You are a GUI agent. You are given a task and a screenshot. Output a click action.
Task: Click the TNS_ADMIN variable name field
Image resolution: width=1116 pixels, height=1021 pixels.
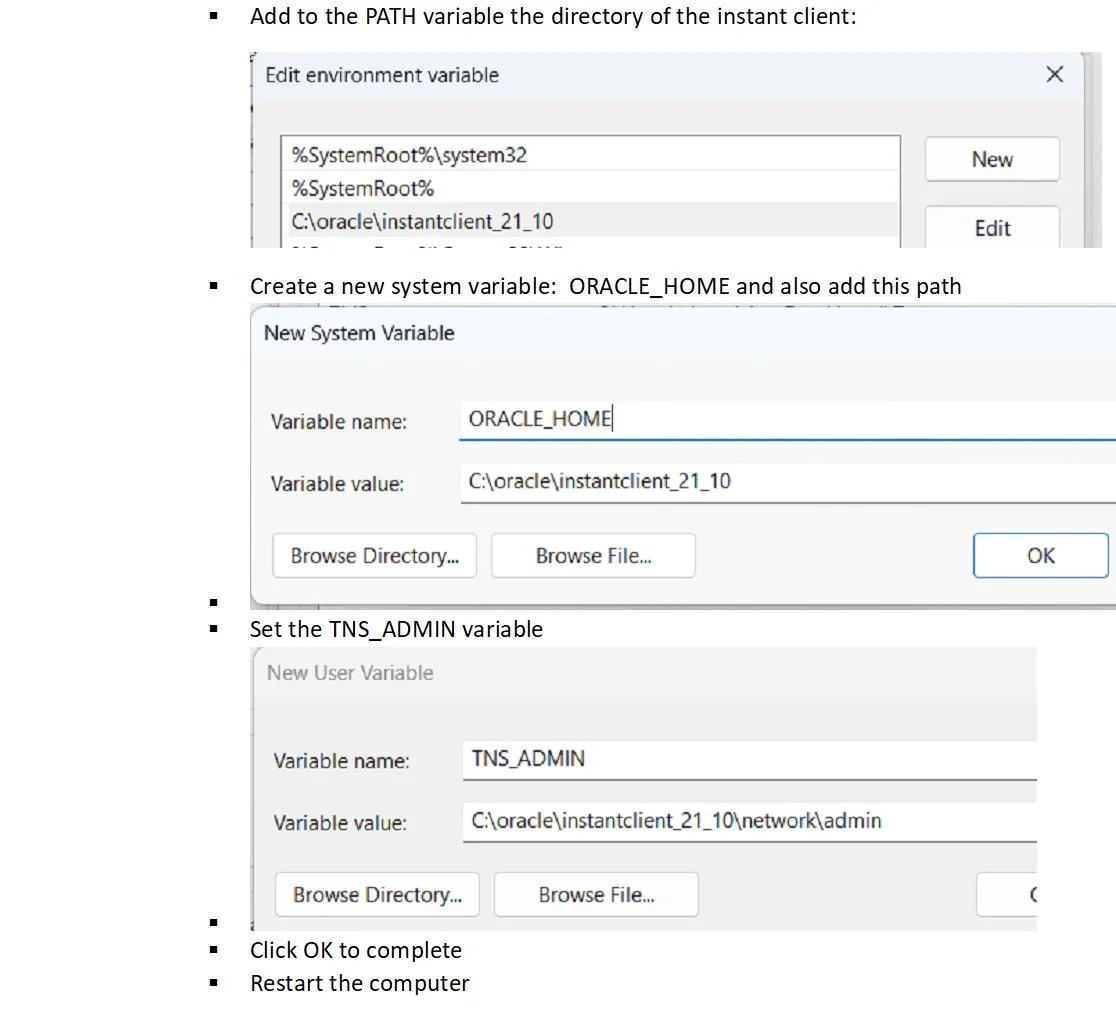tap(700, 758)
